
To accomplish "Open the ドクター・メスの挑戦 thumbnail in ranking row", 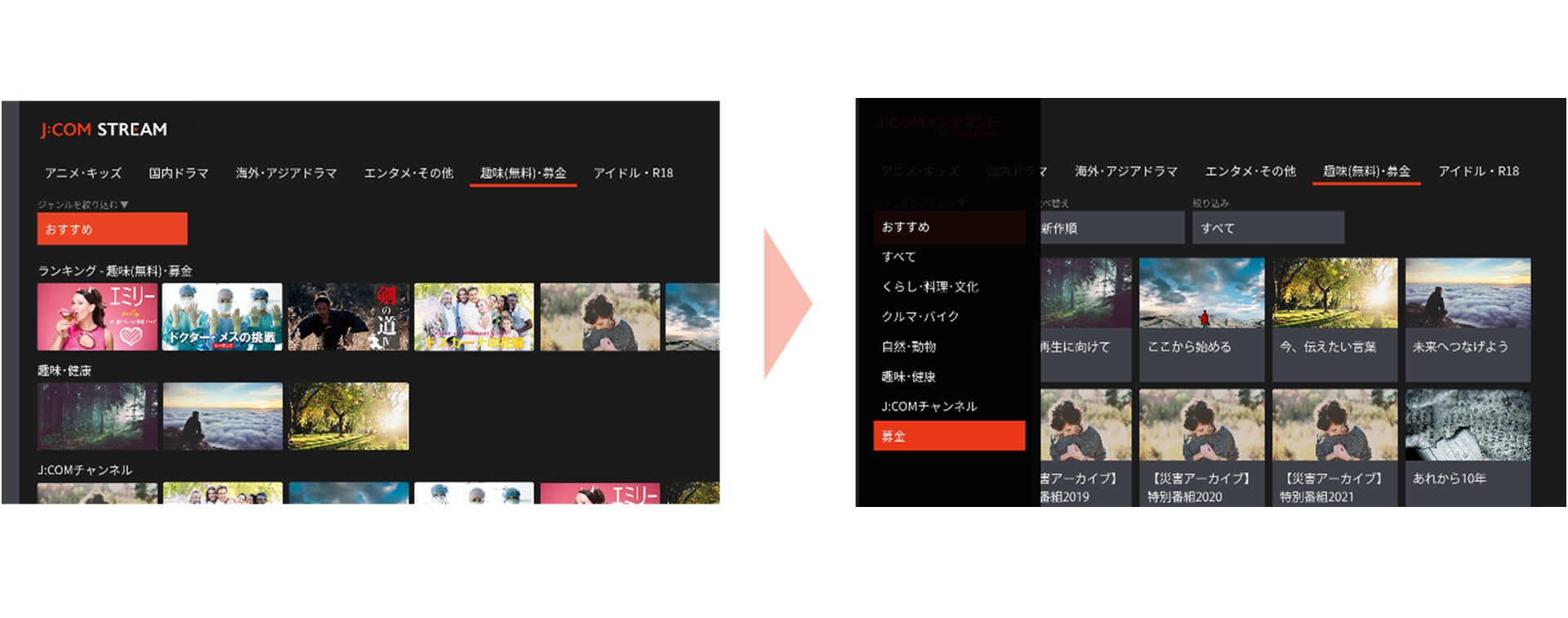I will (x=222, y=318).
